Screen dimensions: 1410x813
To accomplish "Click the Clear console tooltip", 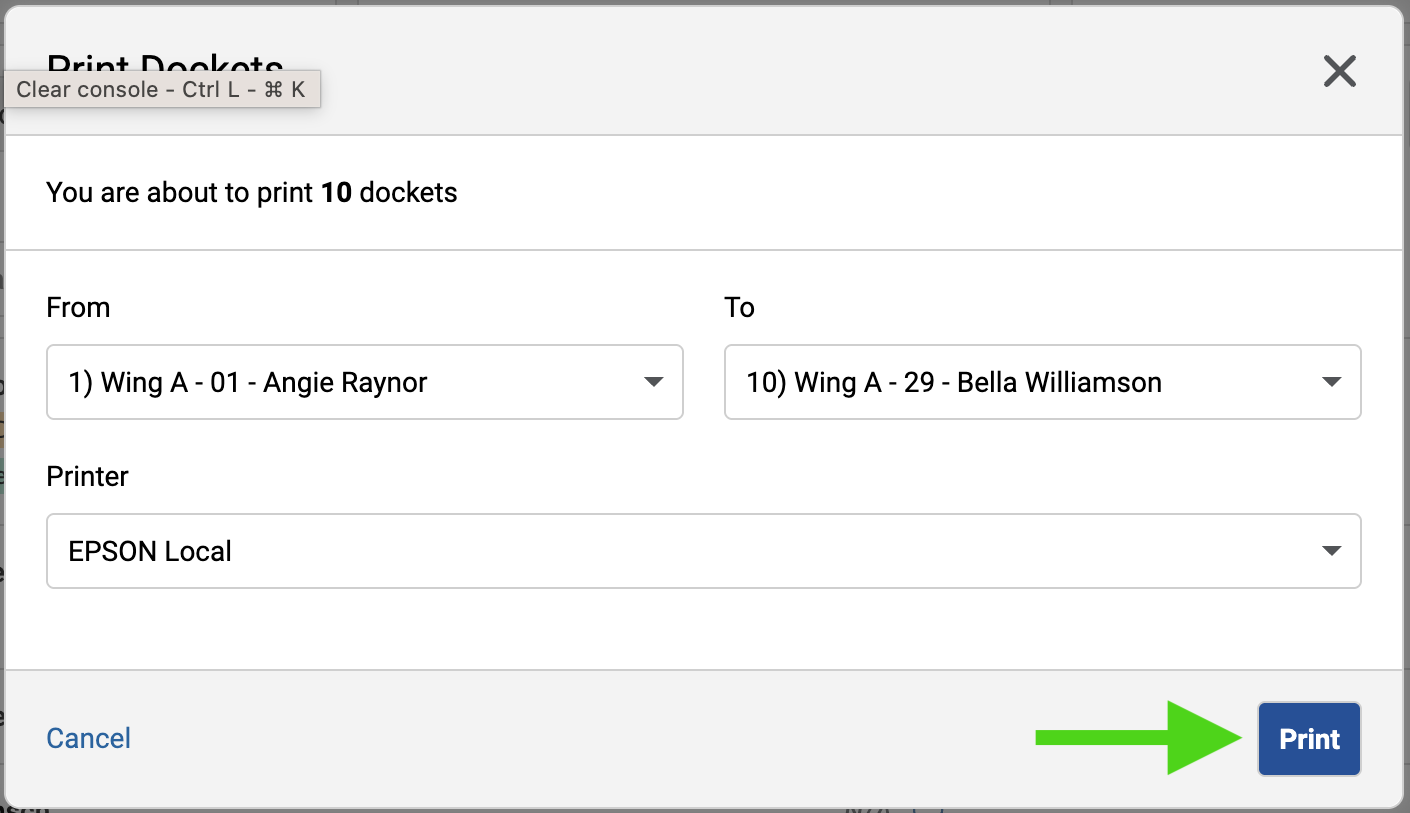I will 161,90.
